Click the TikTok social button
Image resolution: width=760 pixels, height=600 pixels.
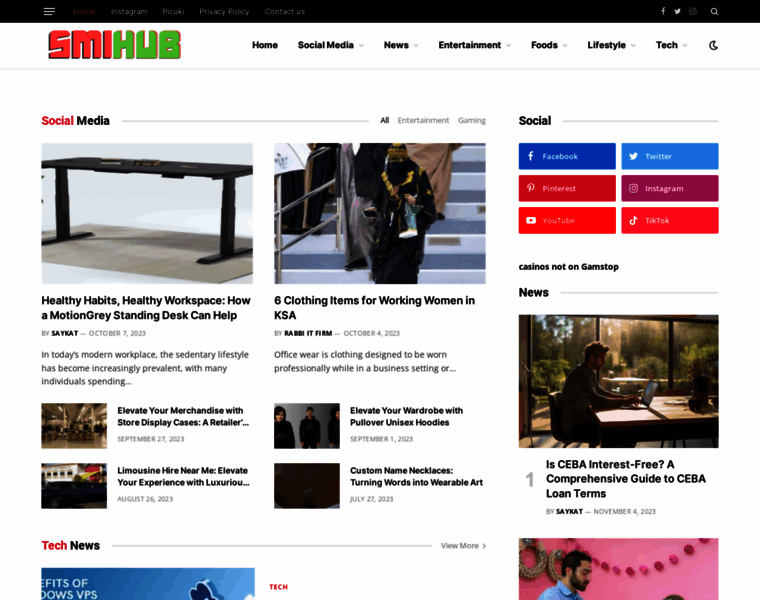pos(670,221)
